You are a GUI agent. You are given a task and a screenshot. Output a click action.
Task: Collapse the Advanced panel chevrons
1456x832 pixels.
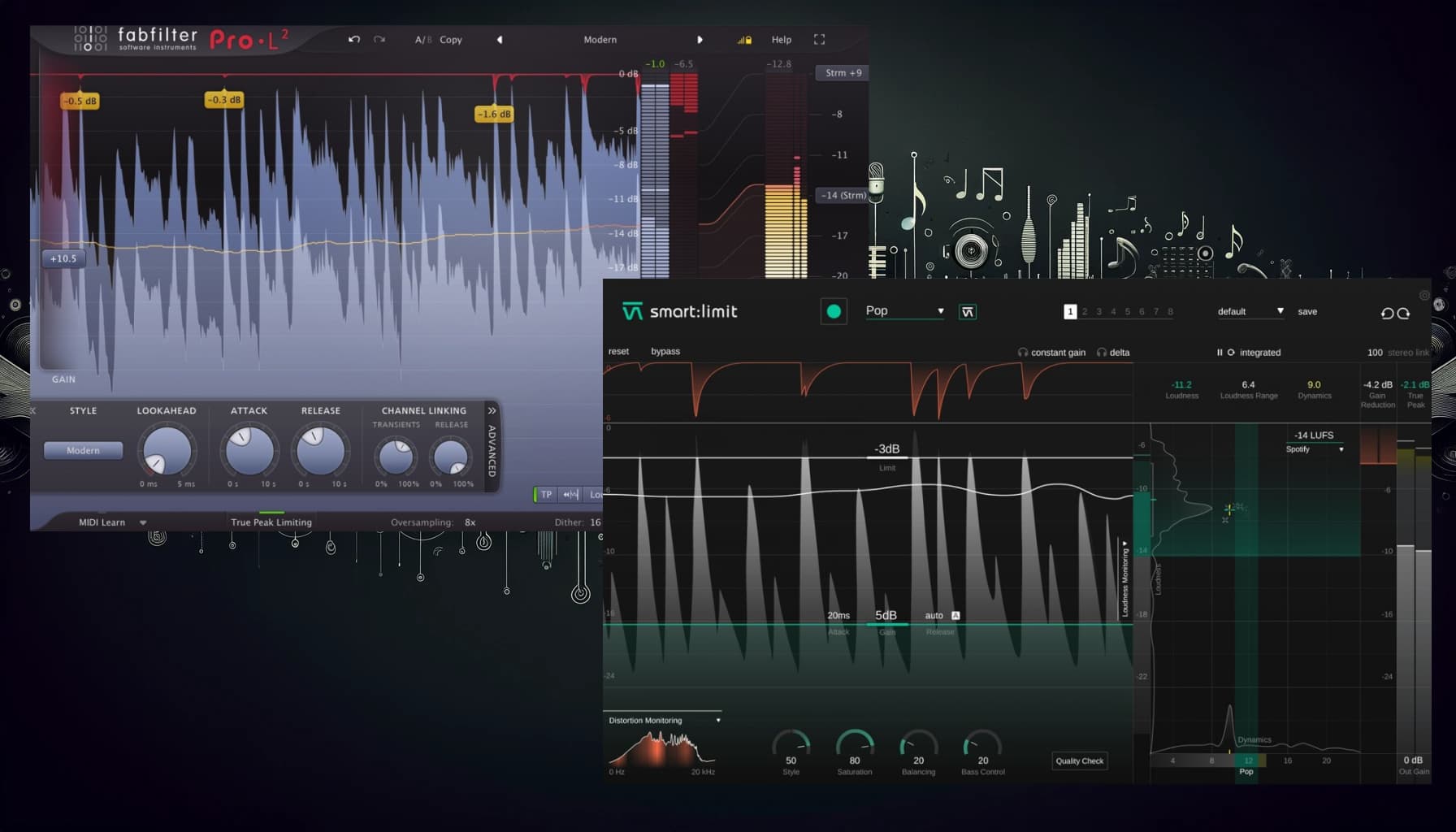(492, 411)
